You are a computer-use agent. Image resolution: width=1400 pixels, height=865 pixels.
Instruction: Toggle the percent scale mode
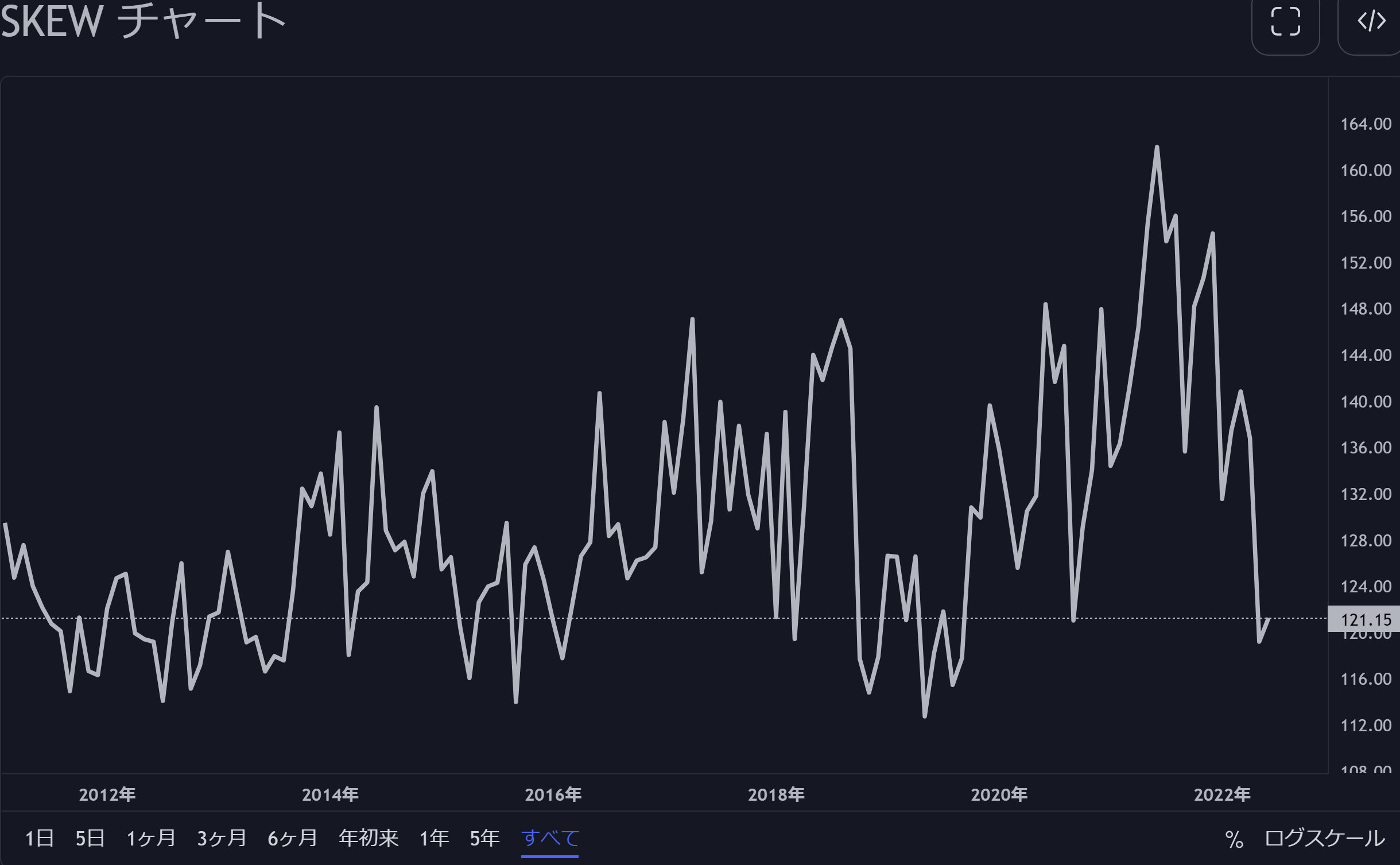[1234, 839]
